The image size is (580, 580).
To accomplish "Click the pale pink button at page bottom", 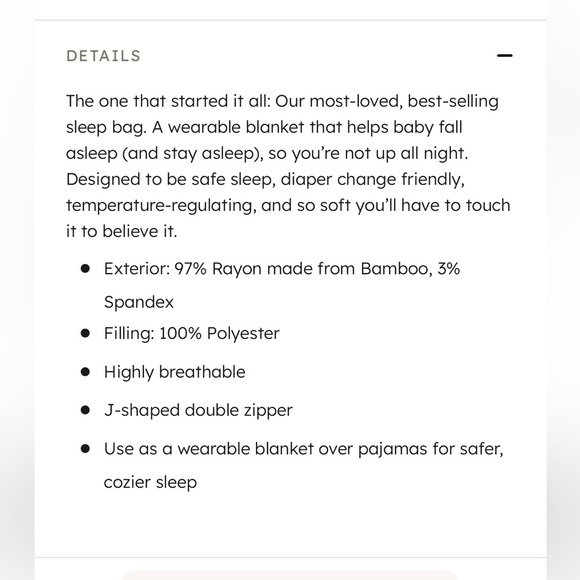I will point(290,575).
